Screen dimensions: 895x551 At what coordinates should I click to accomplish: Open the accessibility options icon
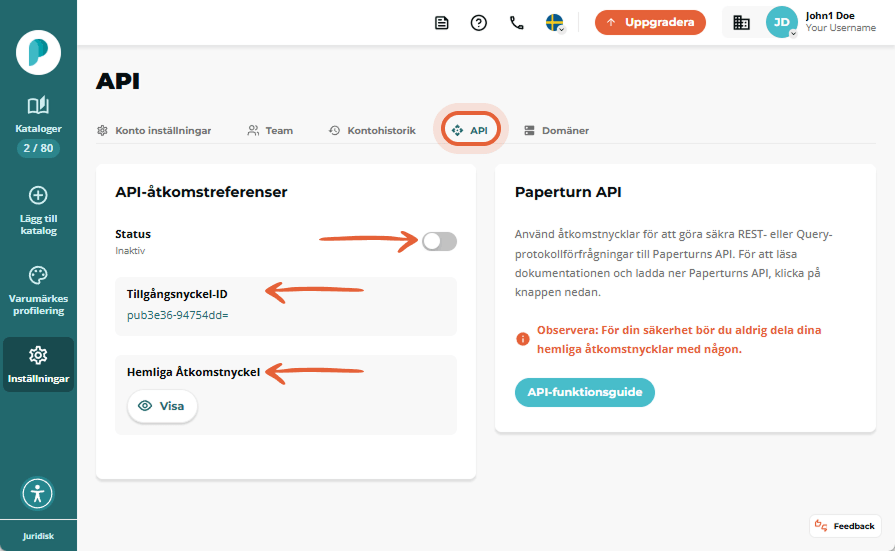pyautogui.click(x=38, y=493)
